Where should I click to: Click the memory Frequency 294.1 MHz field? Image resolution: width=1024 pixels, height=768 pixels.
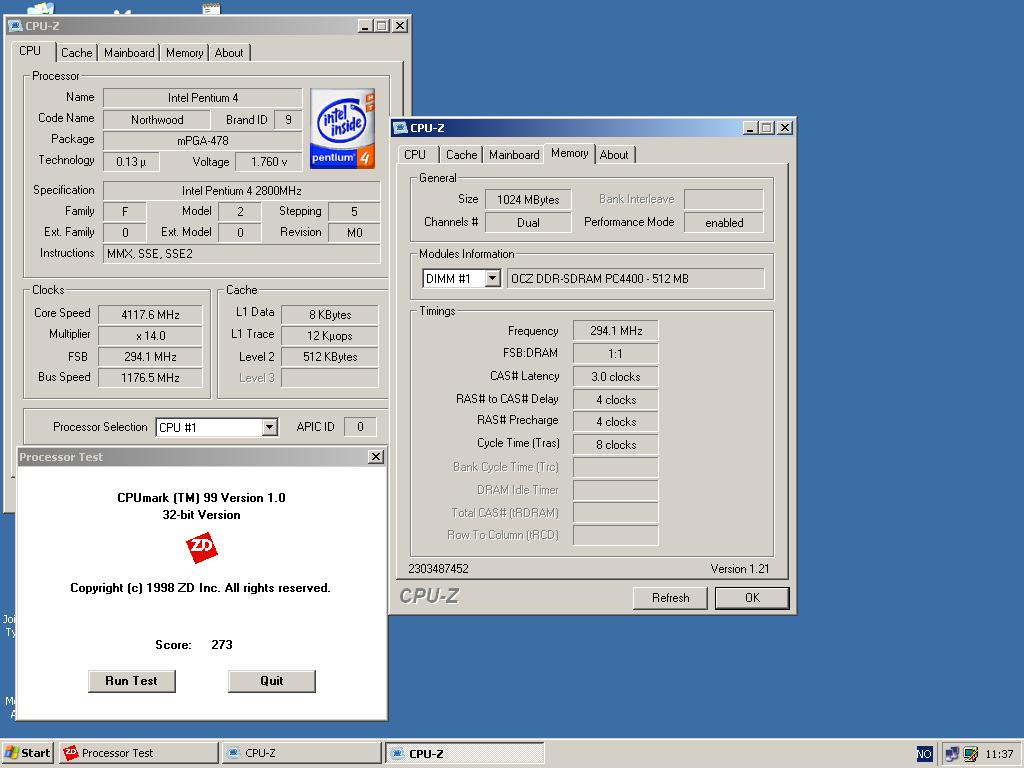coord(615,331)
